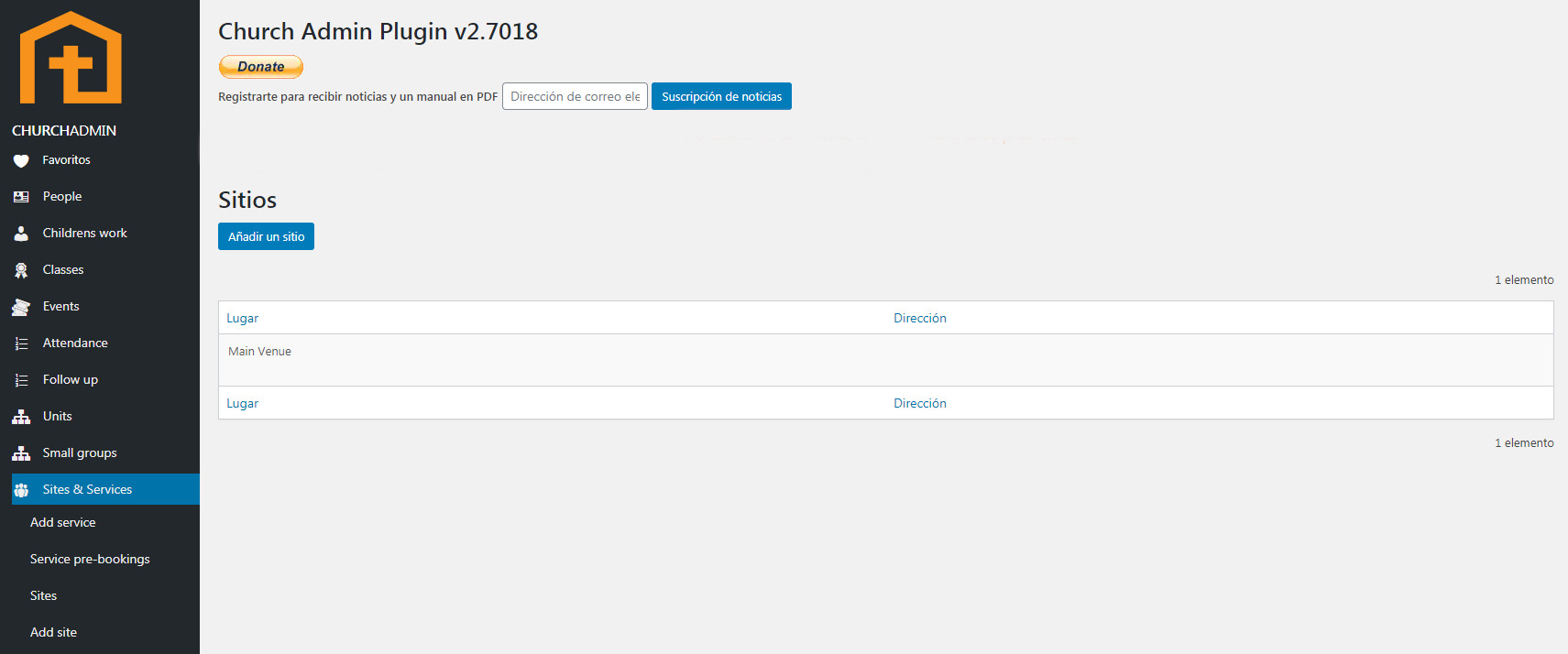Image resolution: width=1568 pixels, height=654 pixels.
Task: Click the Units hierarchy icon
Action: coord(21,417)
